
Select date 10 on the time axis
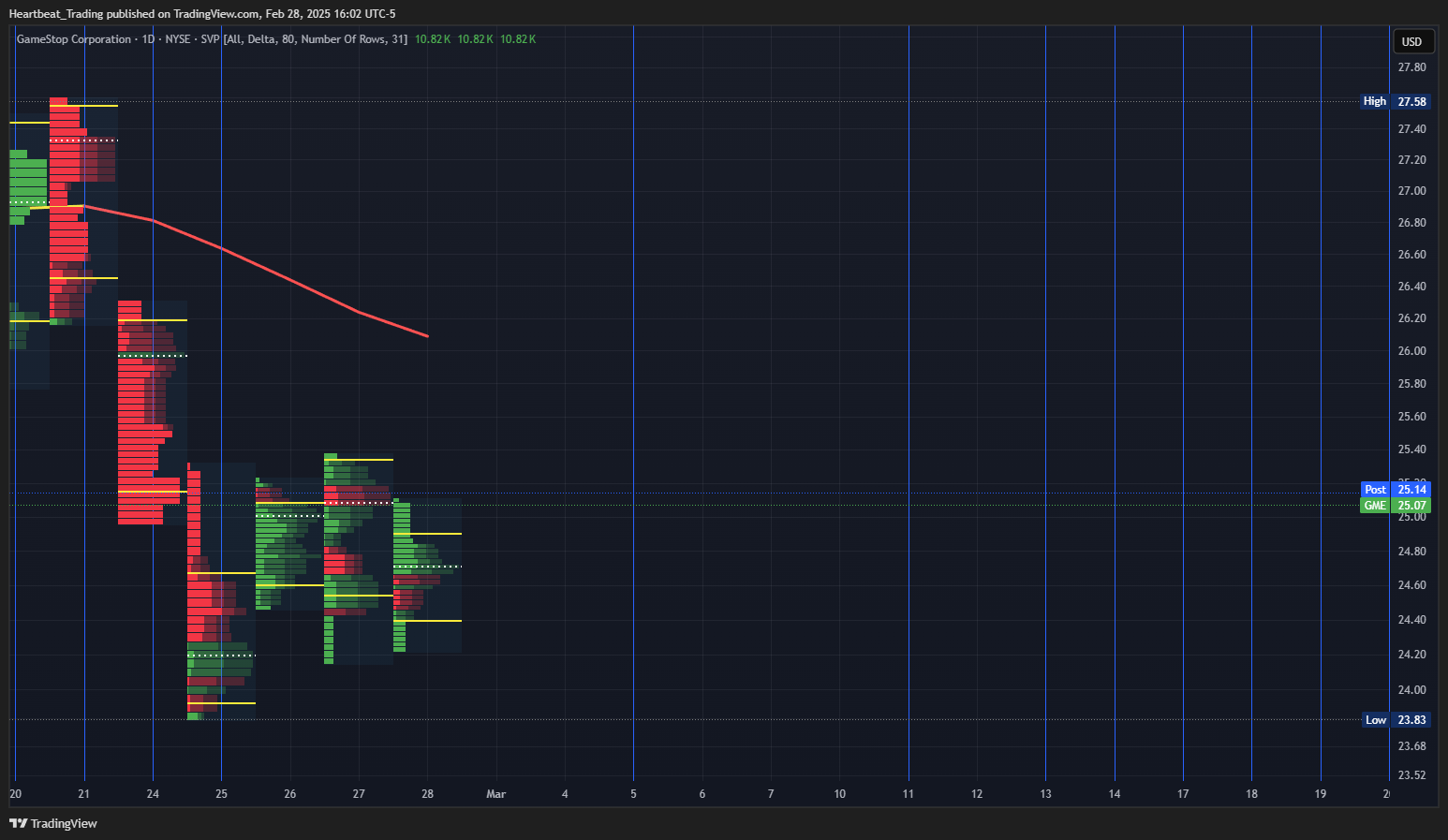coord(840,794)
